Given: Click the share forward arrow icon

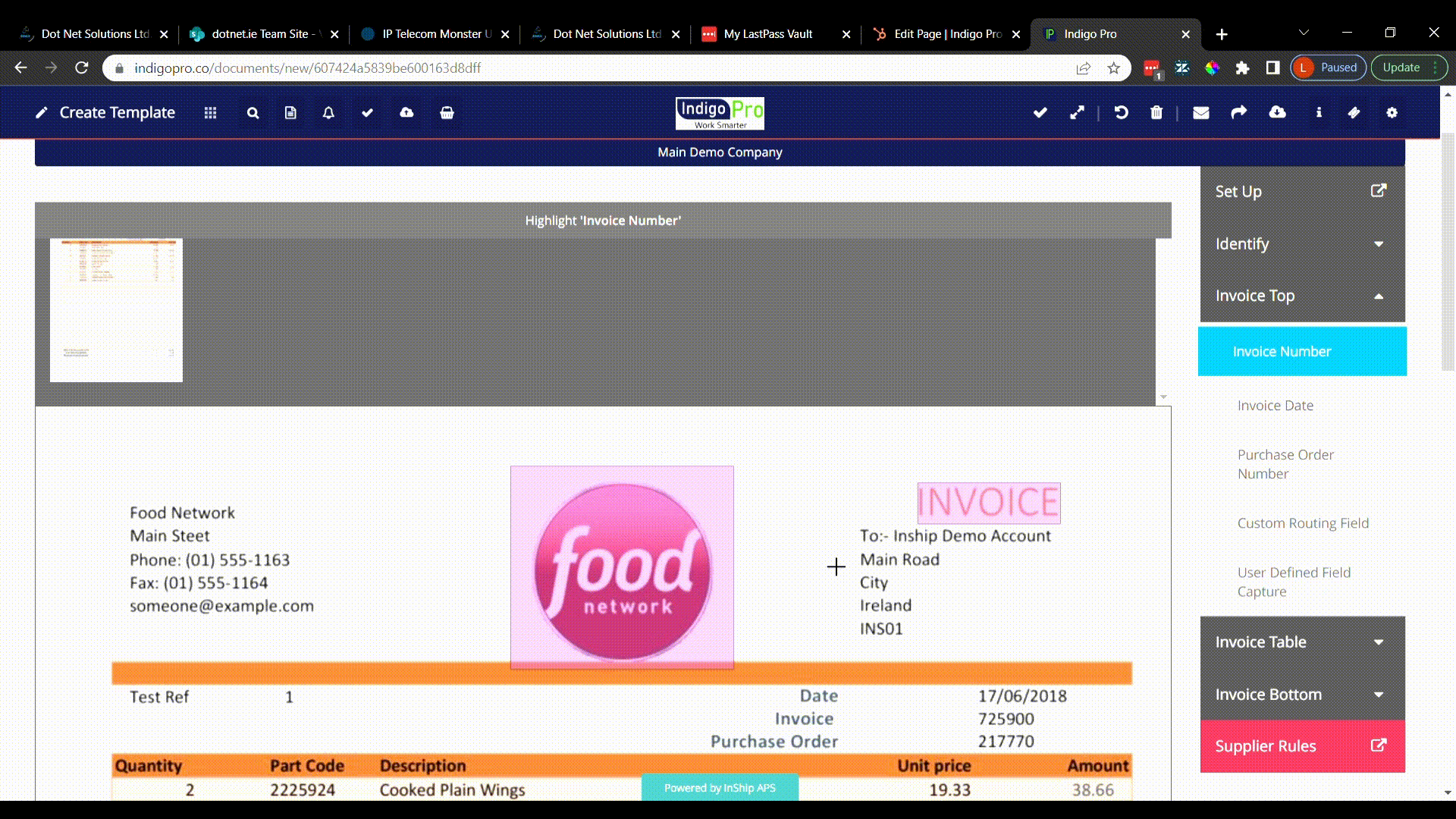Looking at the screenshot, I should point(1238,112).
